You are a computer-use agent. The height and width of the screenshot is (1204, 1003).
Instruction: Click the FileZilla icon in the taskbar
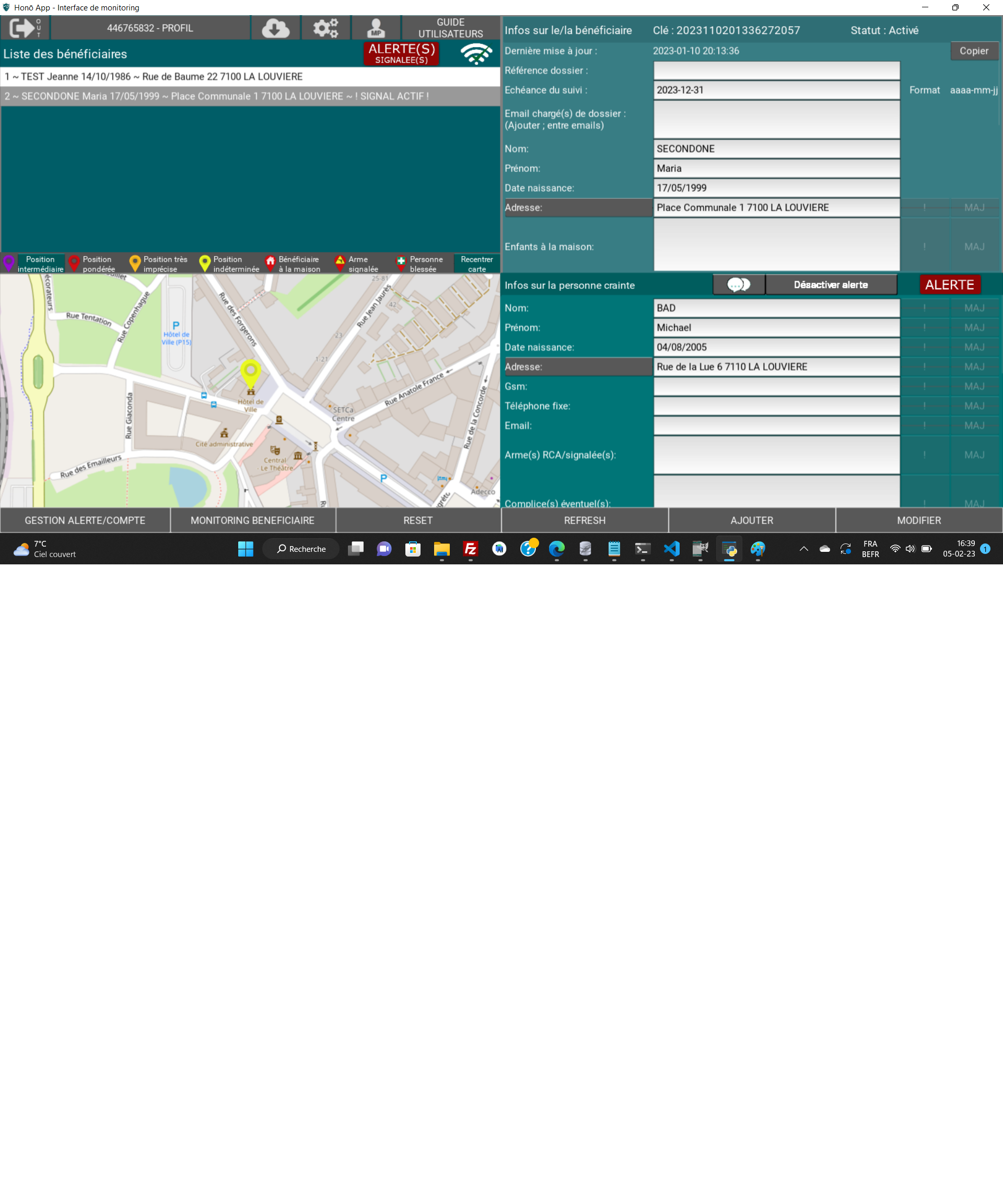pos(471,549)
